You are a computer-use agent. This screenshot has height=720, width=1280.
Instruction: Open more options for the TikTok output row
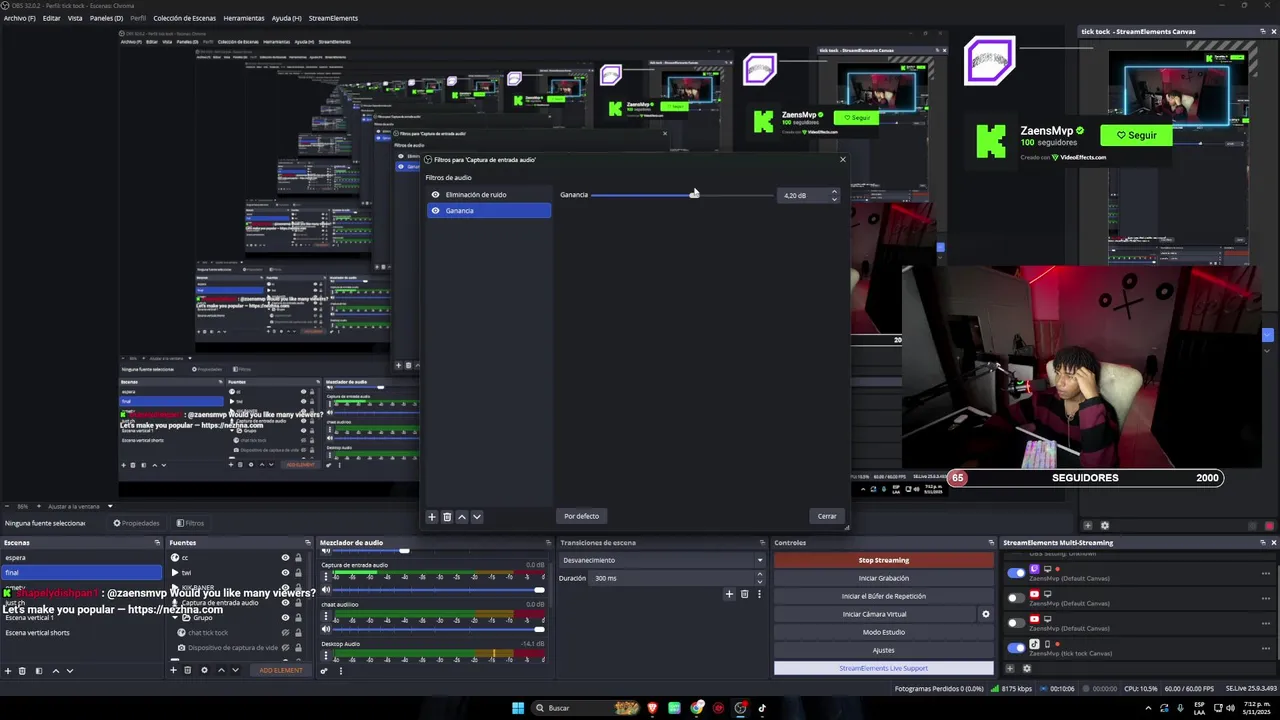(1266, 646)
